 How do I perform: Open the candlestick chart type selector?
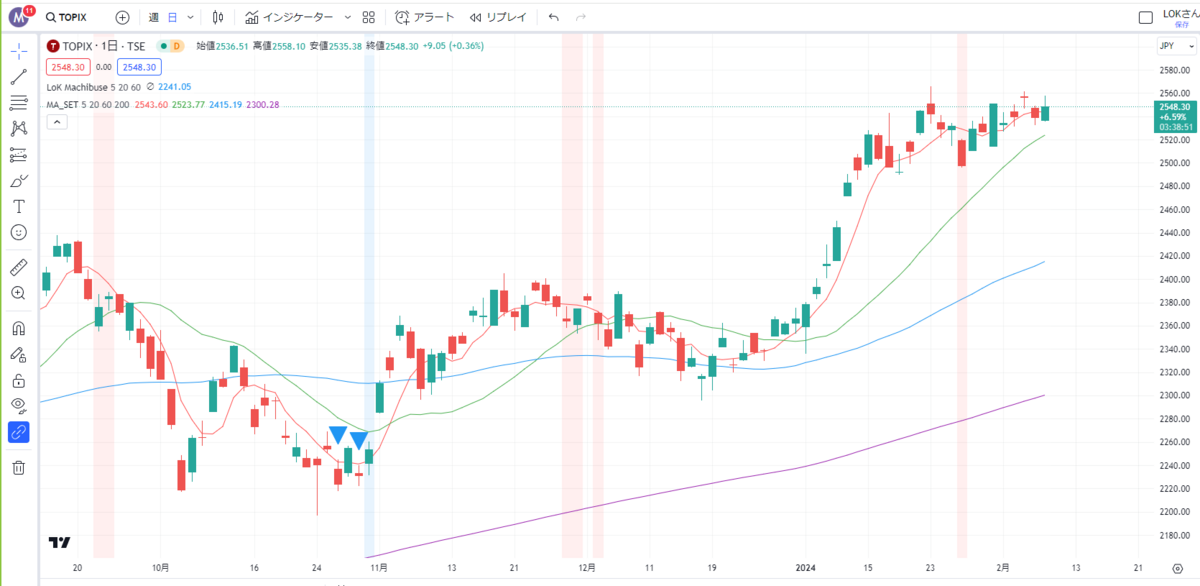217,18
